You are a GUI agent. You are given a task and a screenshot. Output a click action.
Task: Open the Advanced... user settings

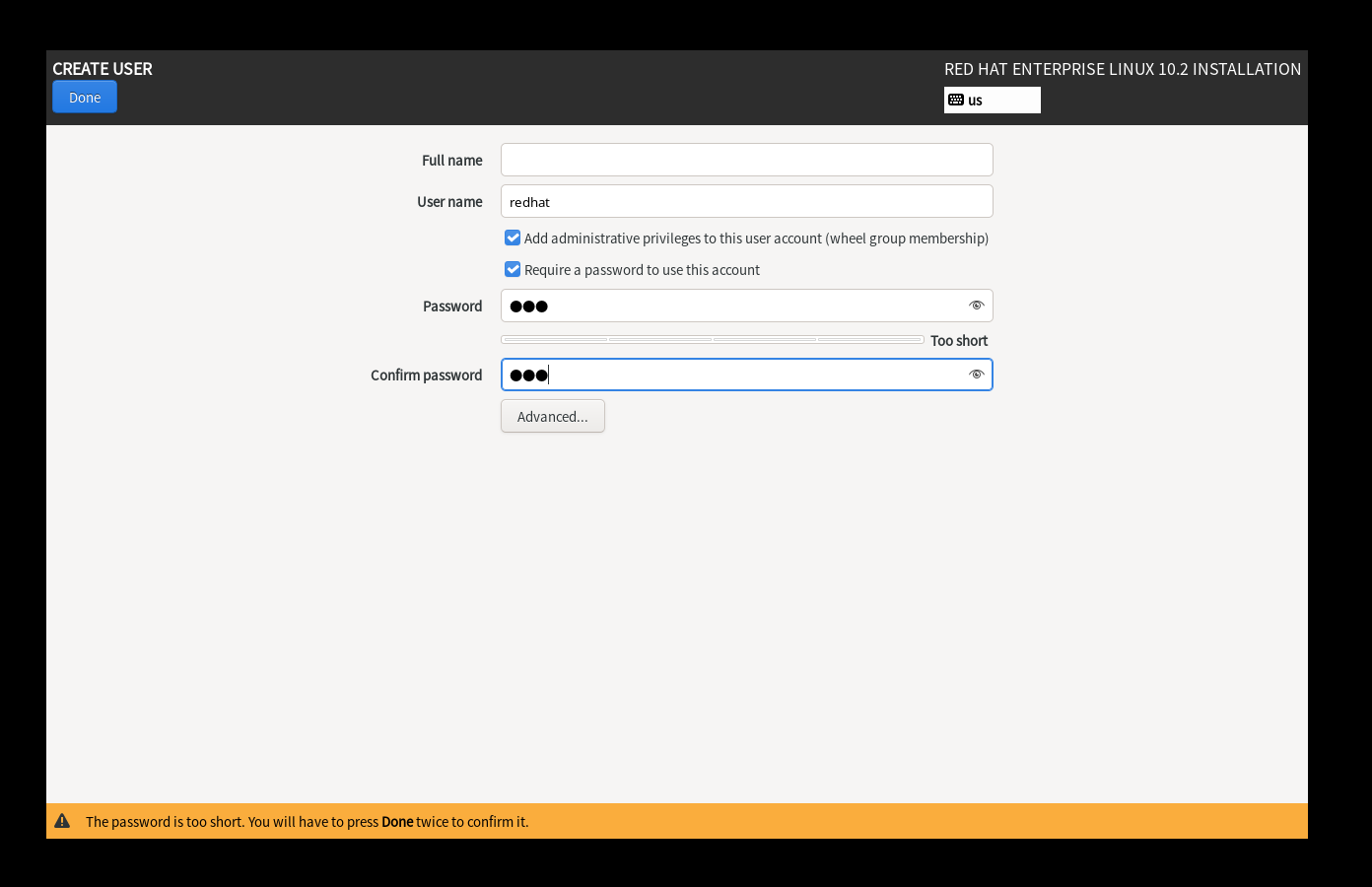tap(553, 416)
